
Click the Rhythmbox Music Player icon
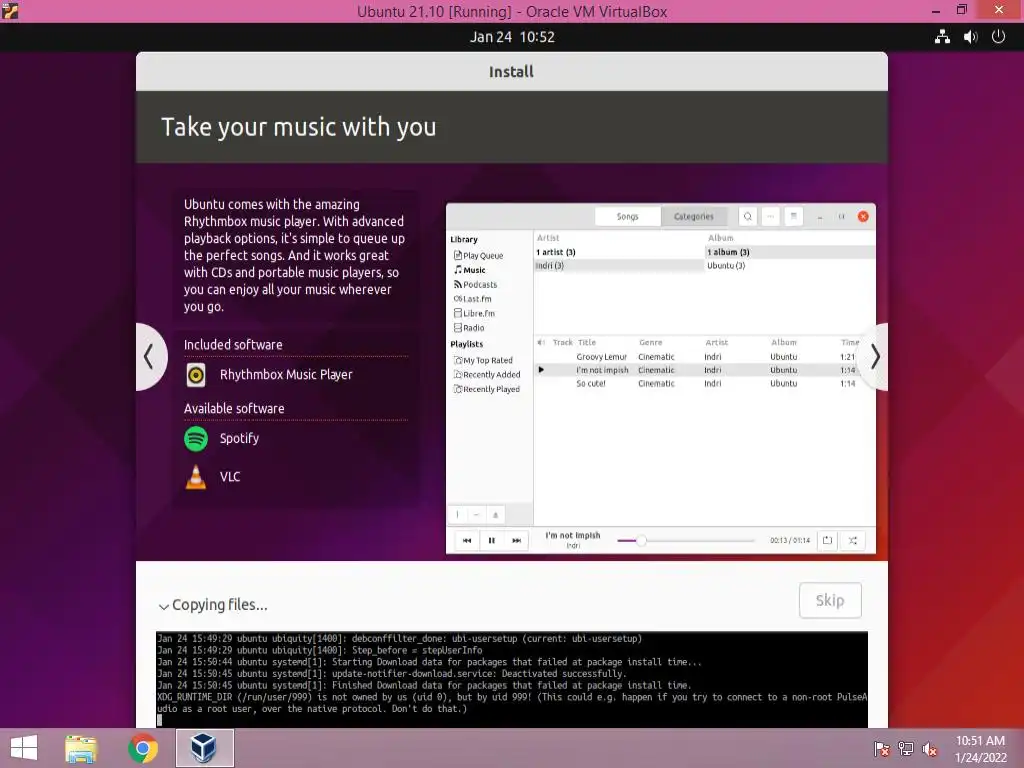click(196, 375)
